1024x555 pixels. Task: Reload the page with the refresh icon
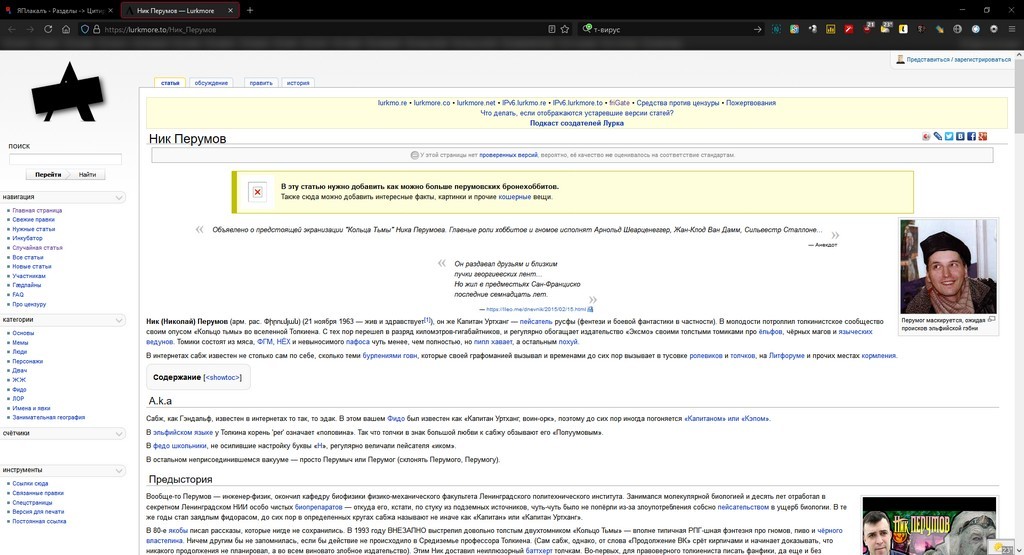click(x=48, y=29)
